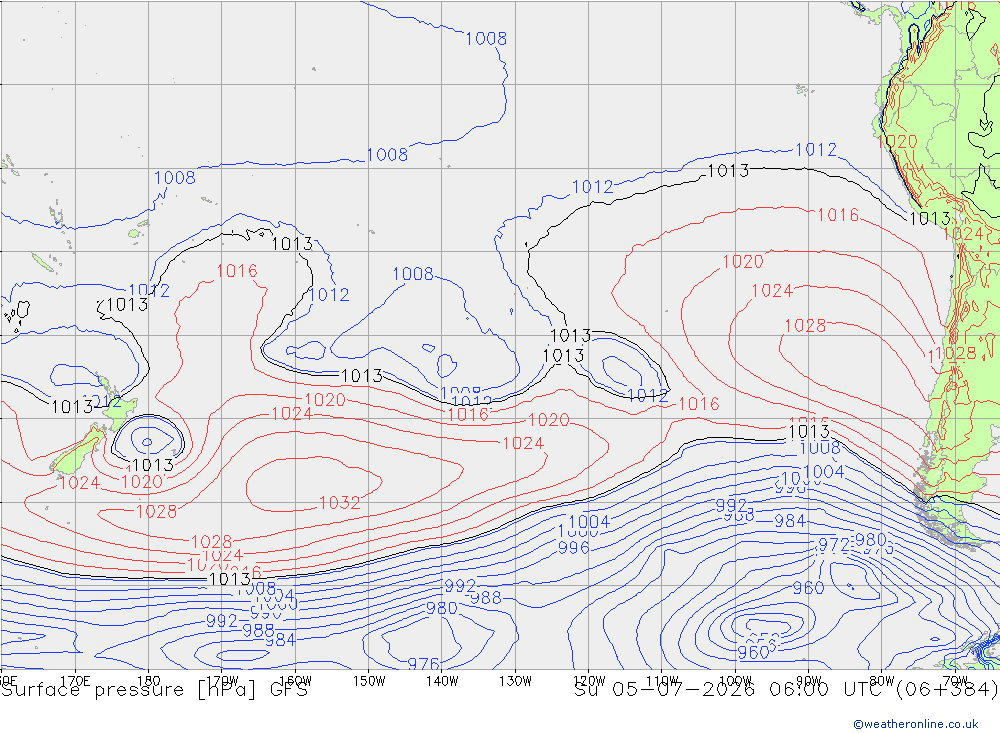Screen dimensions: 1000x733
Task: Click the 130W longitude axis label
Action: (x=515, y=680)
